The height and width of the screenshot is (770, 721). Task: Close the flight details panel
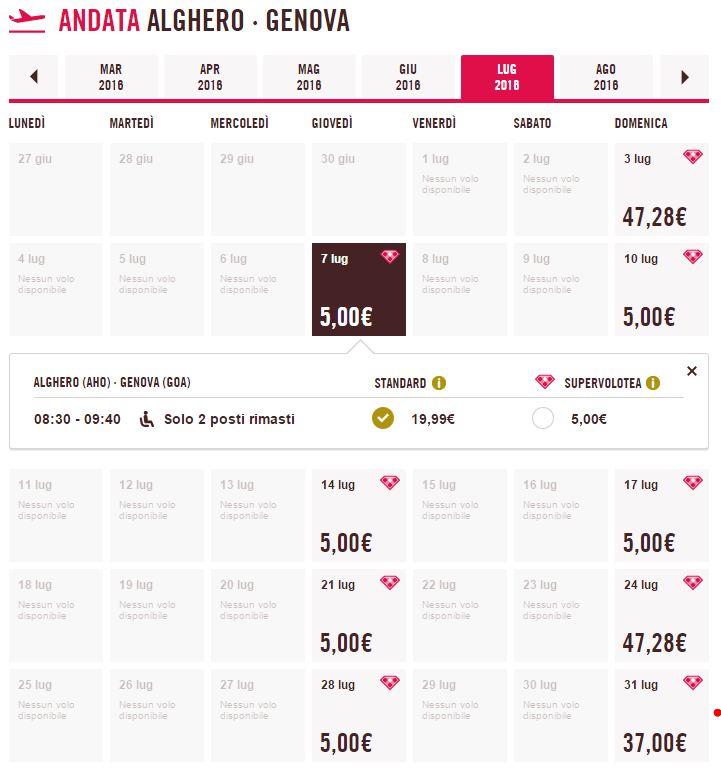pos(692,371)
